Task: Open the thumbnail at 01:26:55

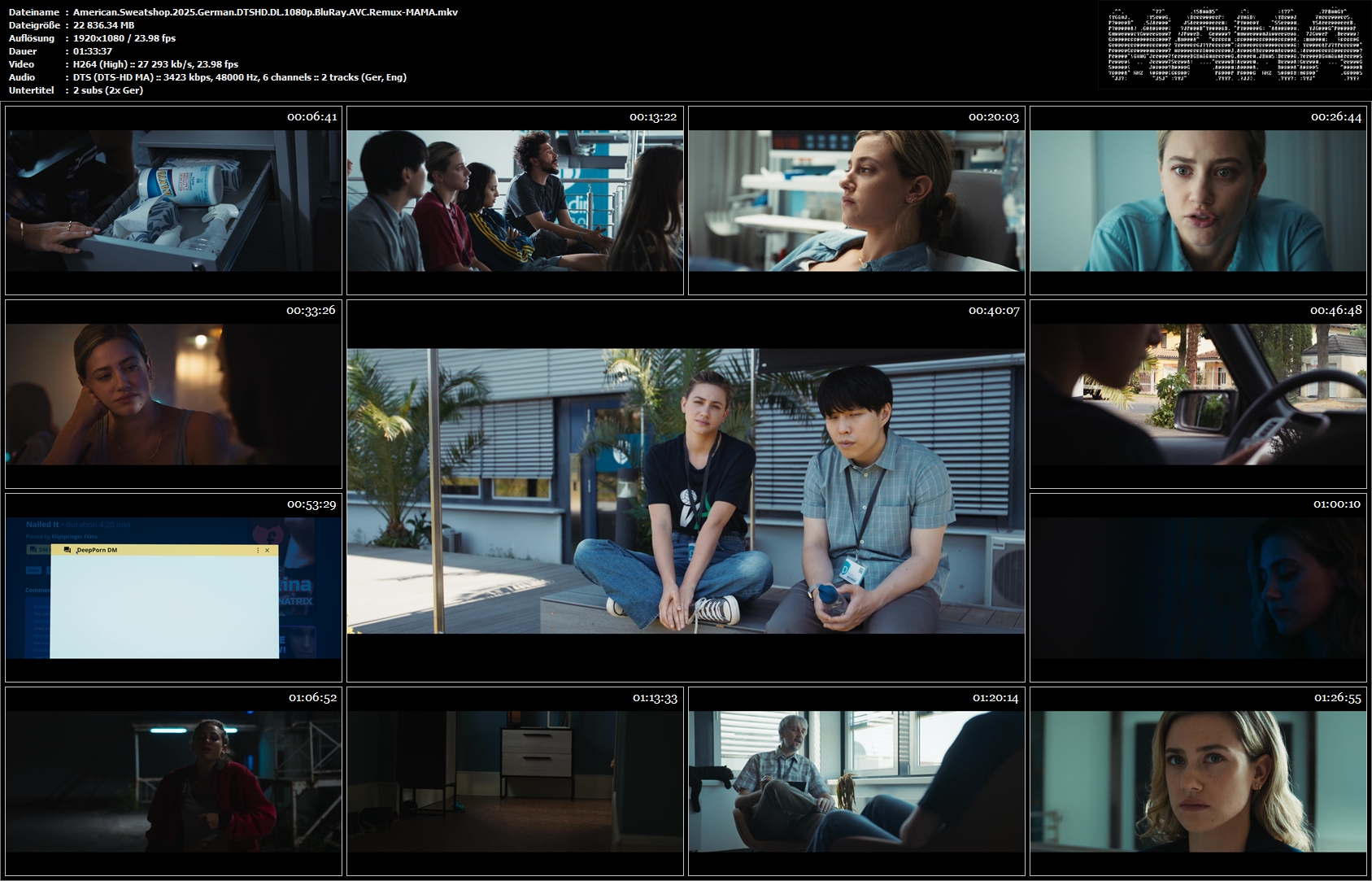Action: (1198, 781)
